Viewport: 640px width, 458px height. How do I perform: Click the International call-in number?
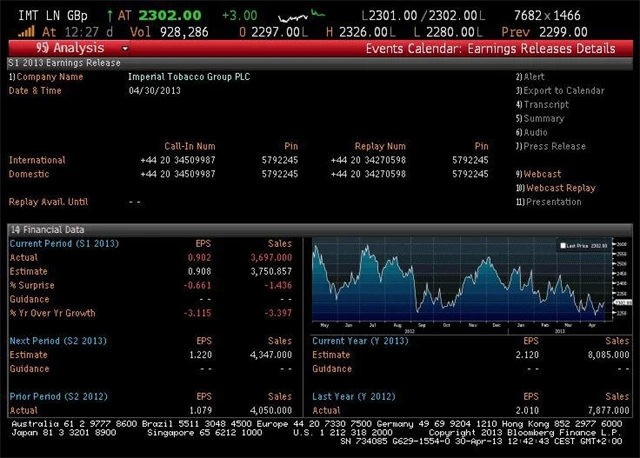pyautogui.click(x=178, y=160)
